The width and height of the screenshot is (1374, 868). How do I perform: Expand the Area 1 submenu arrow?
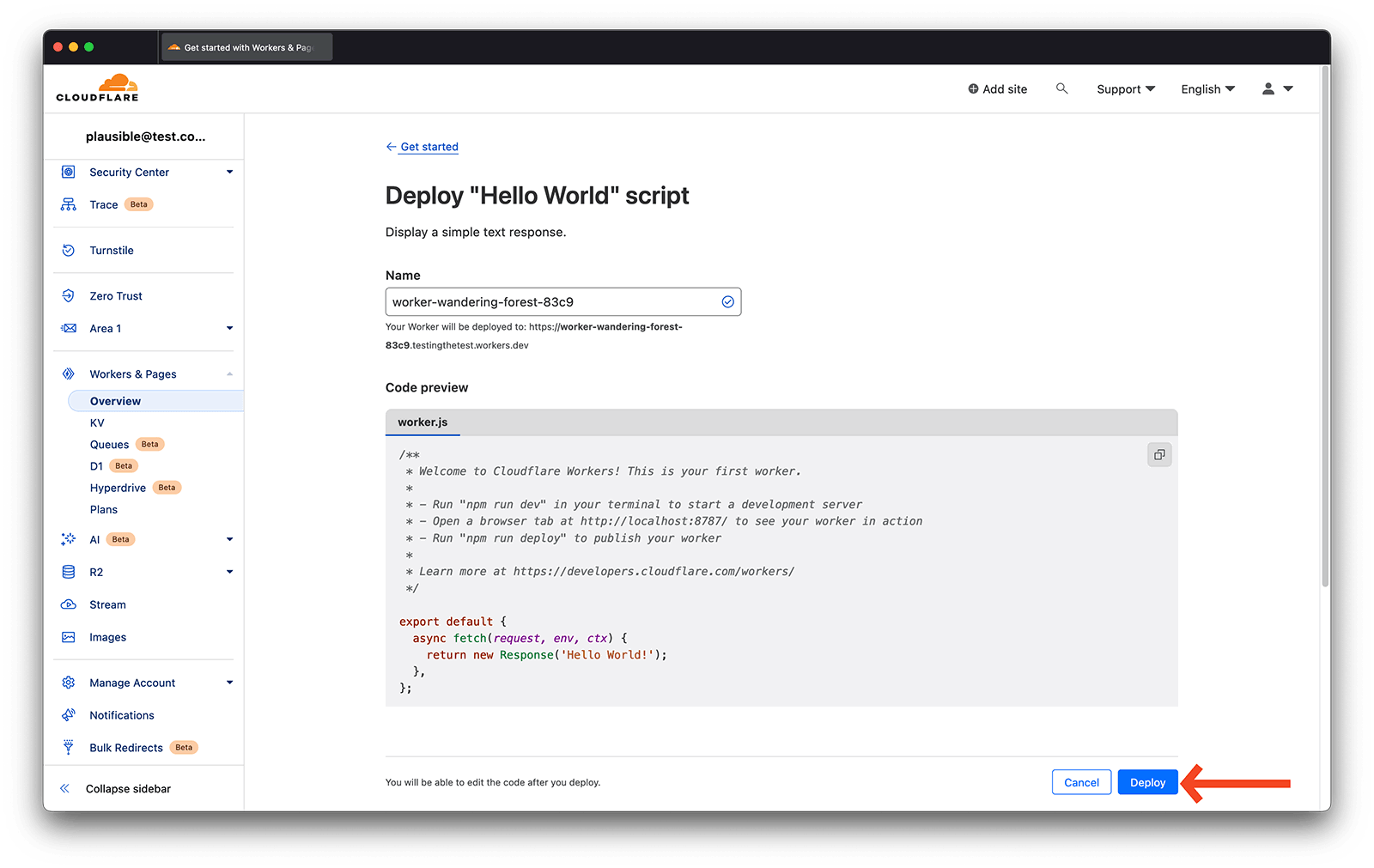pos(229,328)
